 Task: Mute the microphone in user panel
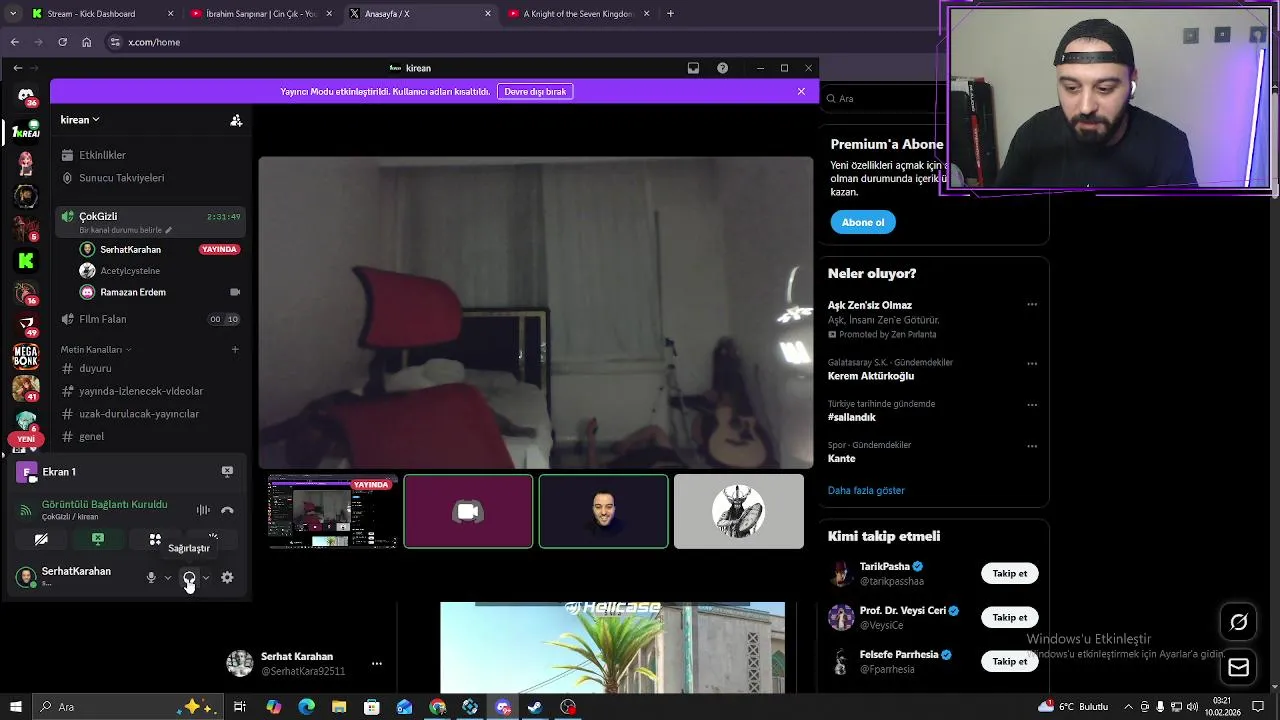[x=151, y=578]
